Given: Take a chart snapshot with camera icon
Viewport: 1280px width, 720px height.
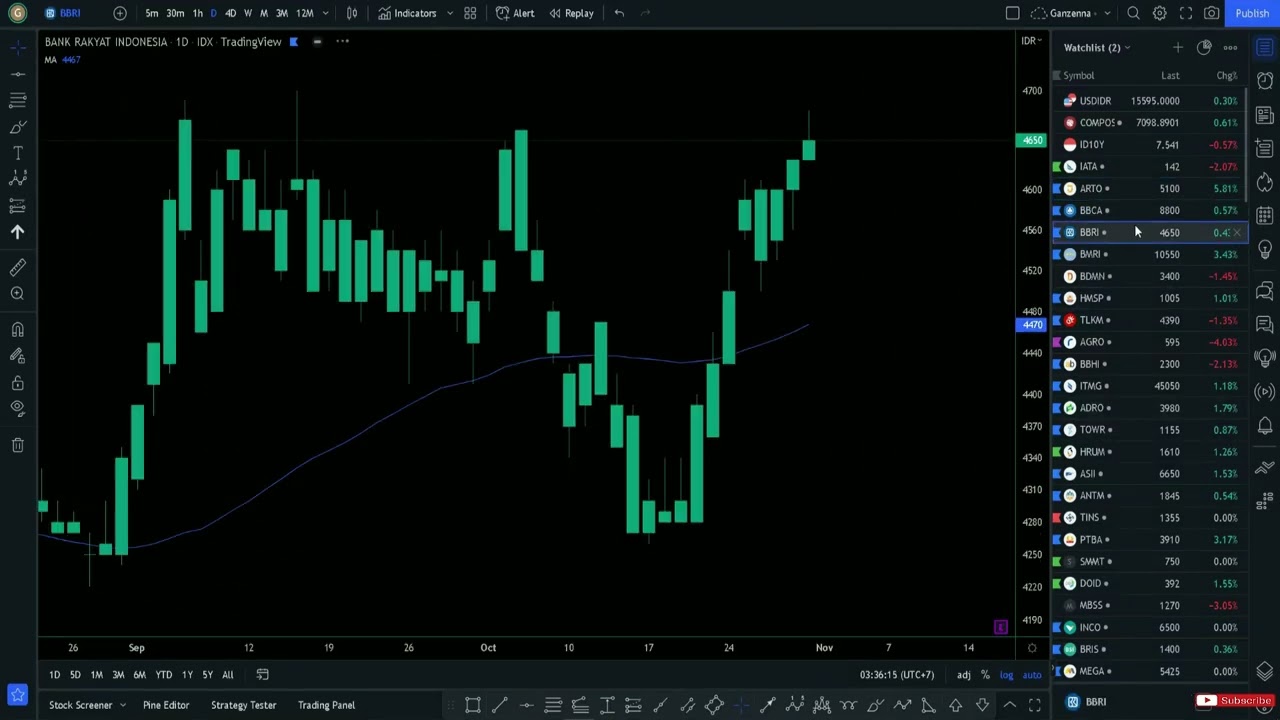Looking at the screenshot, I should [x=1212, y=13].
